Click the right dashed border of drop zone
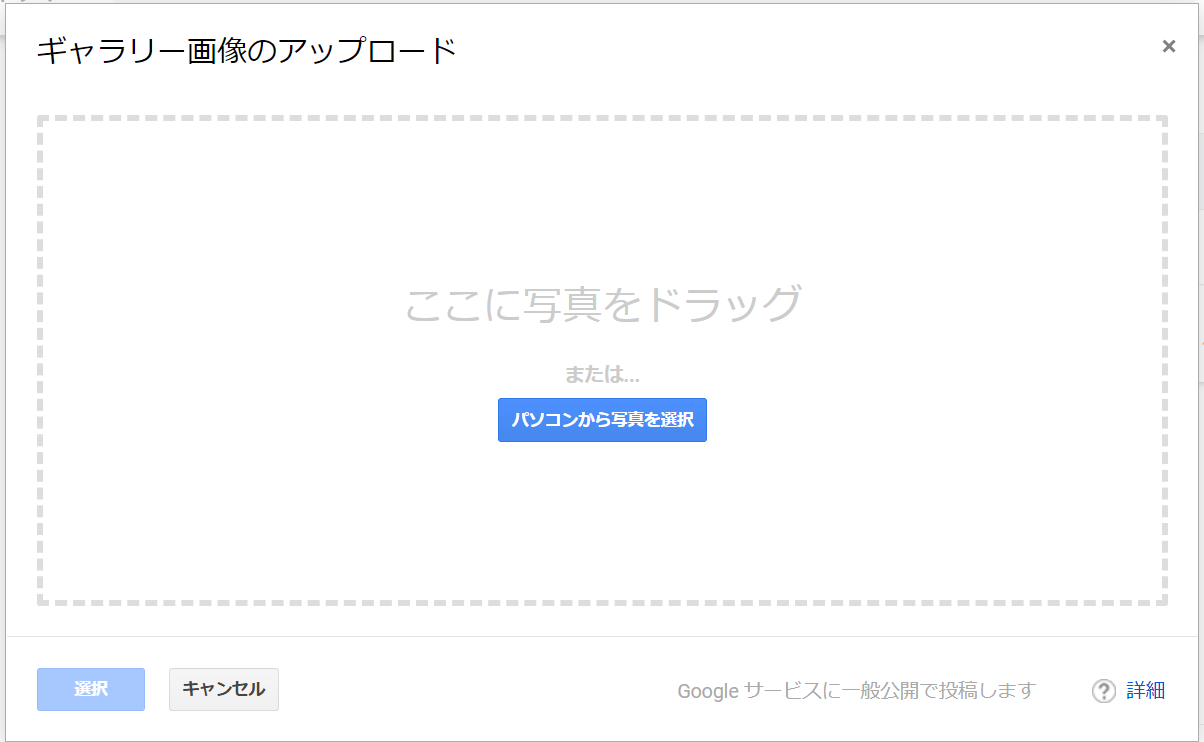The height and width of the screenshot is (742, 1204). click(x=1164, y=360)
